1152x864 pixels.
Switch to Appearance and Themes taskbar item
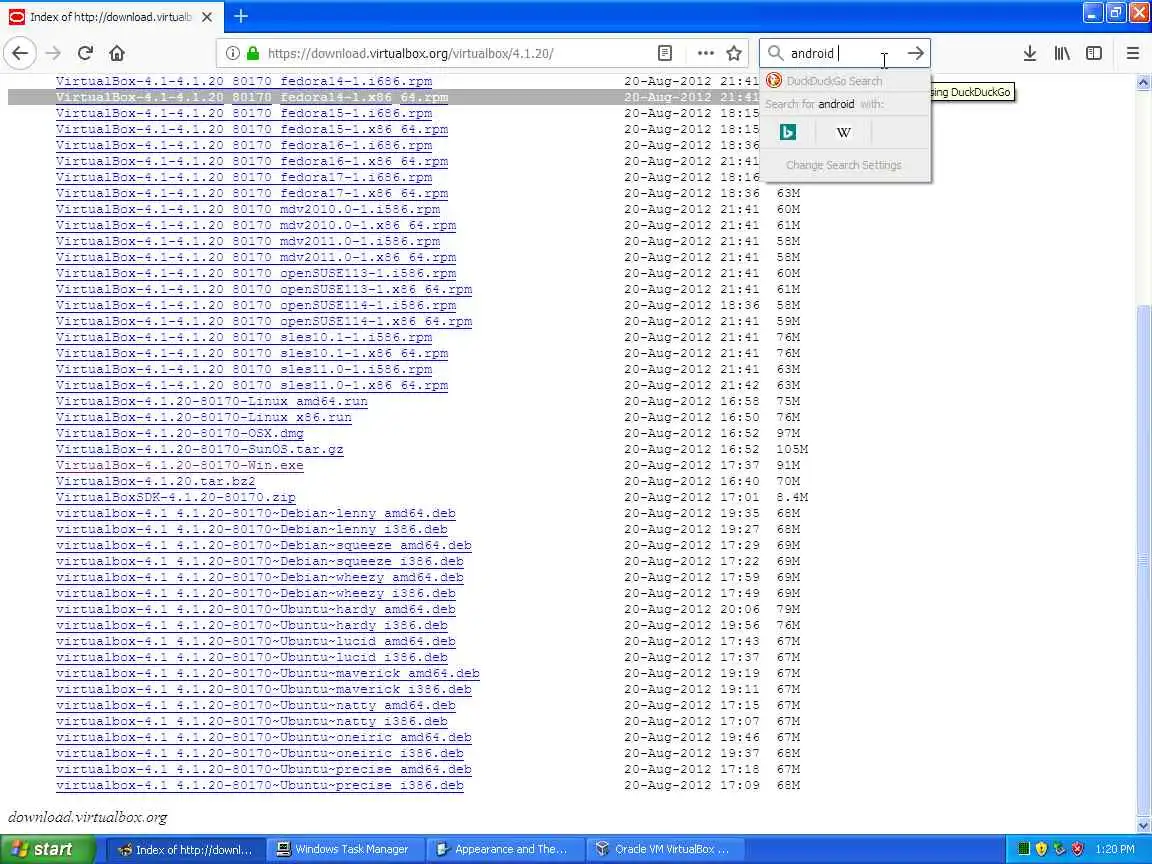click(x=505, y=849)
